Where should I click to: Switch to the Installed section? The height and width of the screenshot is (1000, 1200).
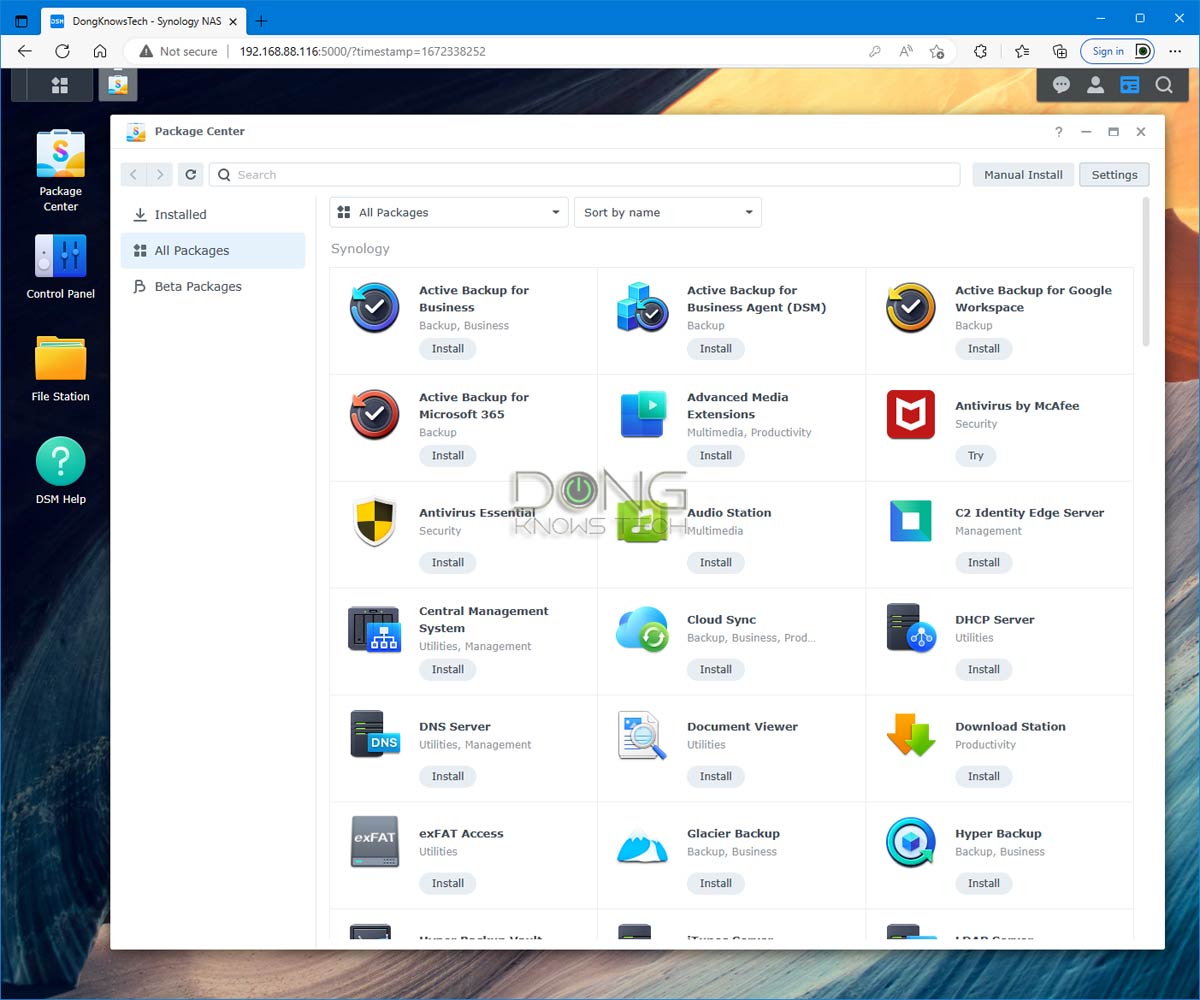[x=180, y=215]
